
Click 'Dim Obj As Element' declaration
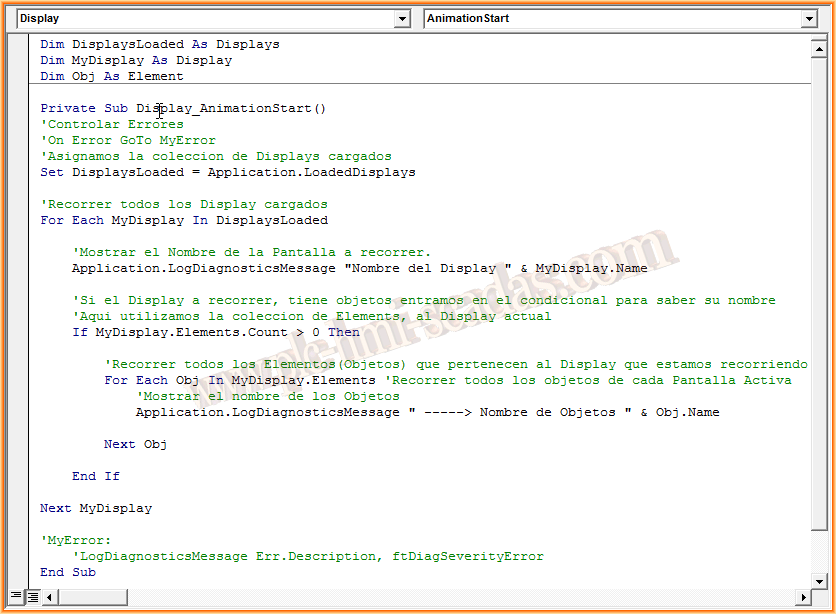coord(111,76)
